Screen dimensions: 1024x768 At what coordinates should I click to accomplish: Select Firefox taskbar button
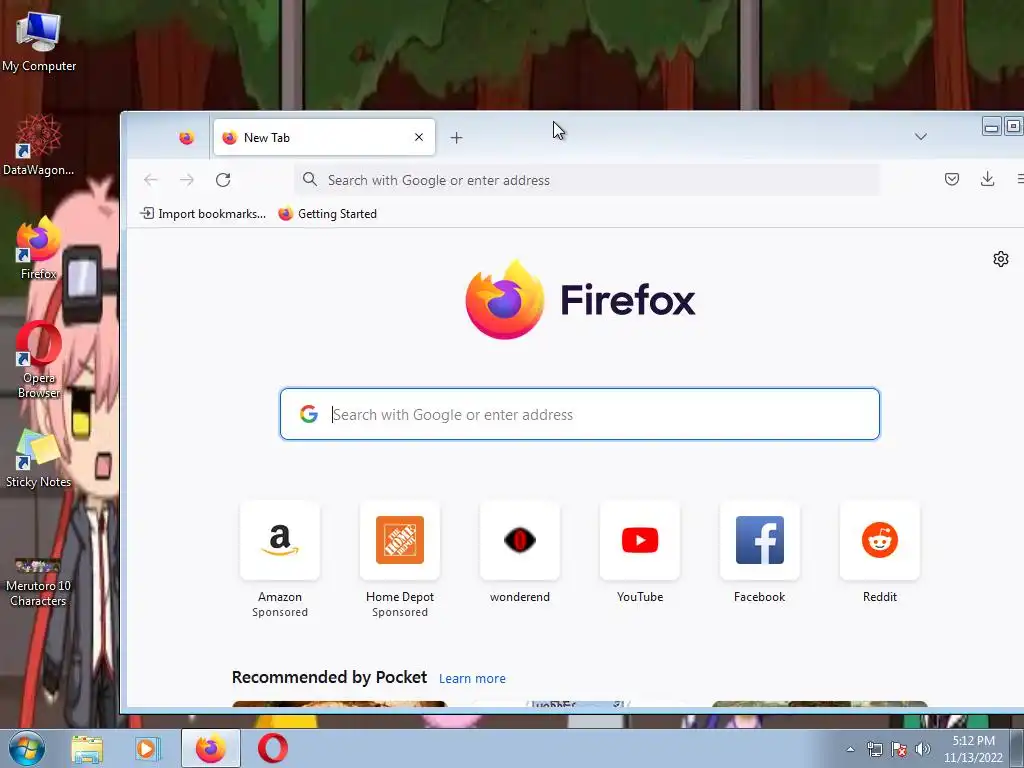210,748
